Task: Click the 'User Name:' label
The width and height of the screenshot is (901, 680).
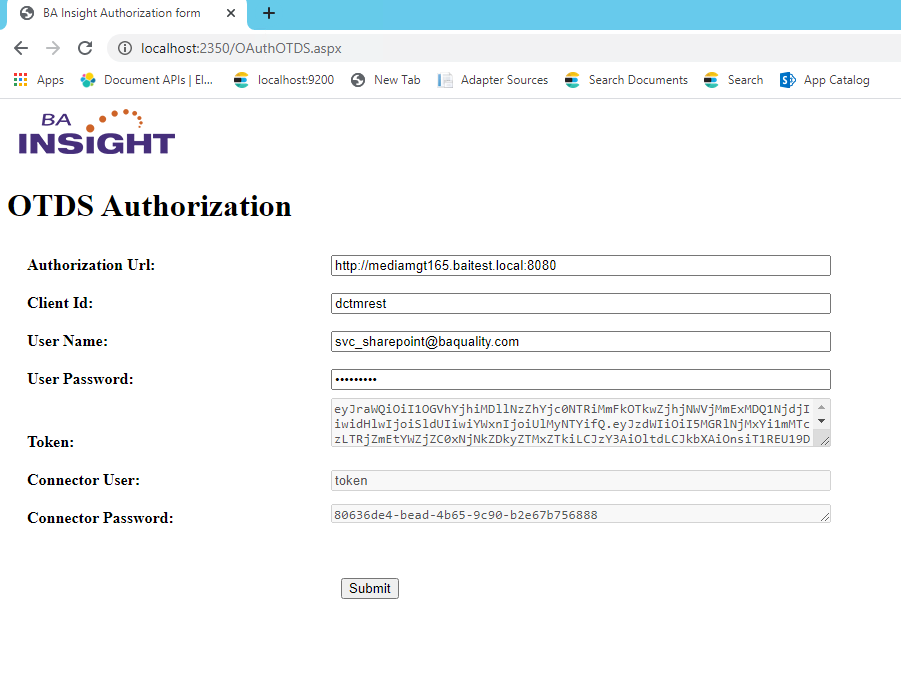Action: 68,341
